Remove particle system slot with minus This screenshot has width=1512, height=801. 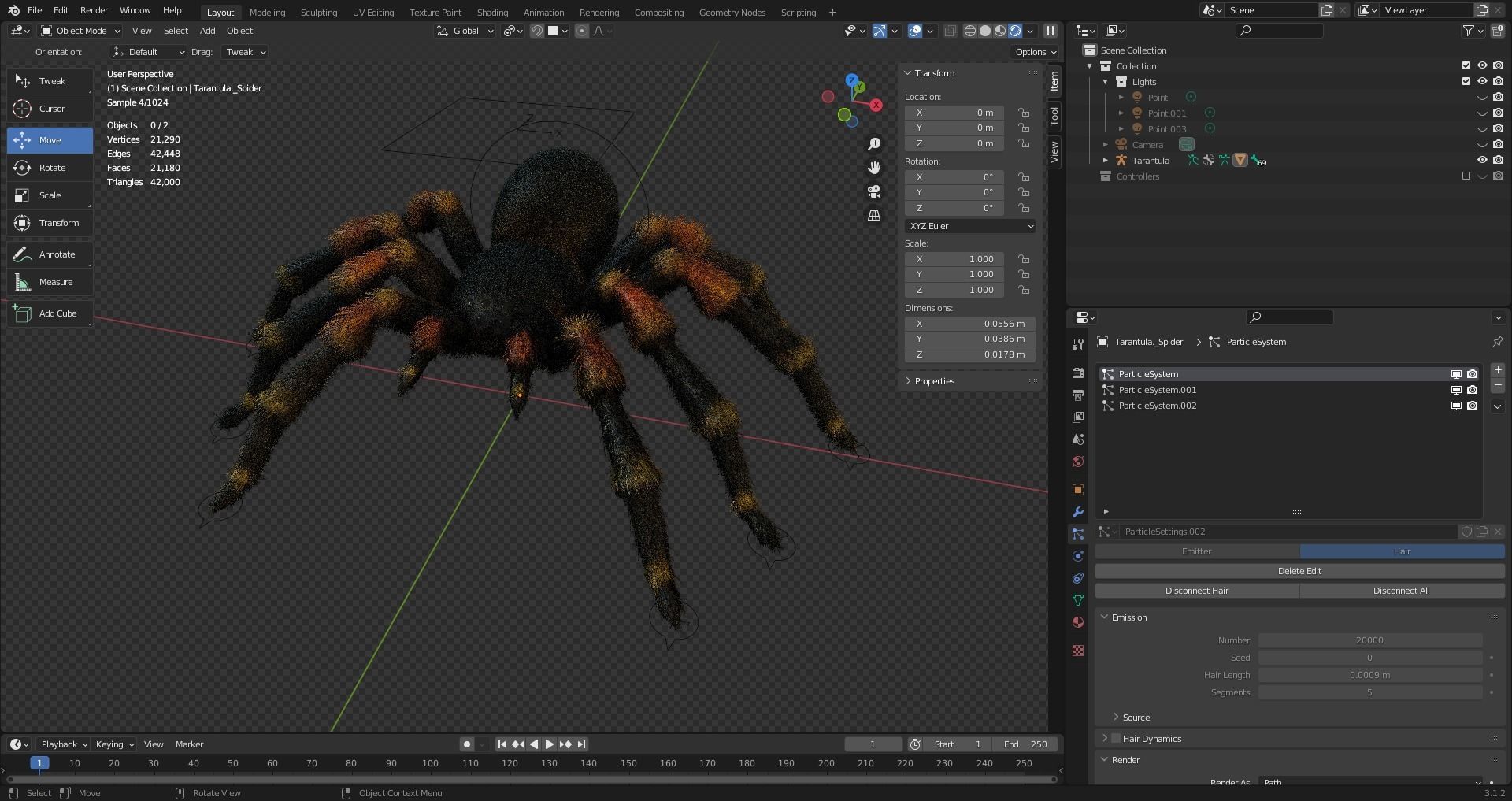coord(1498,386)
